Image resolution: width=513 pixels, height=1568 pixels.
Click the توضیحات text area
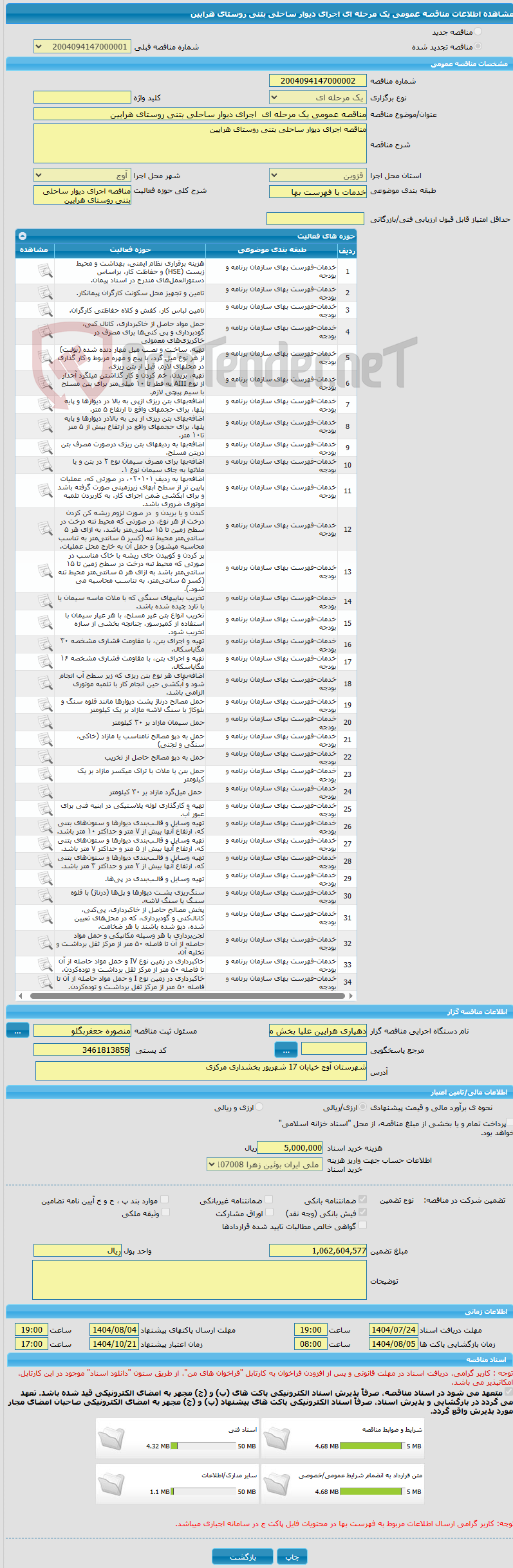(x=200, y=1280)
